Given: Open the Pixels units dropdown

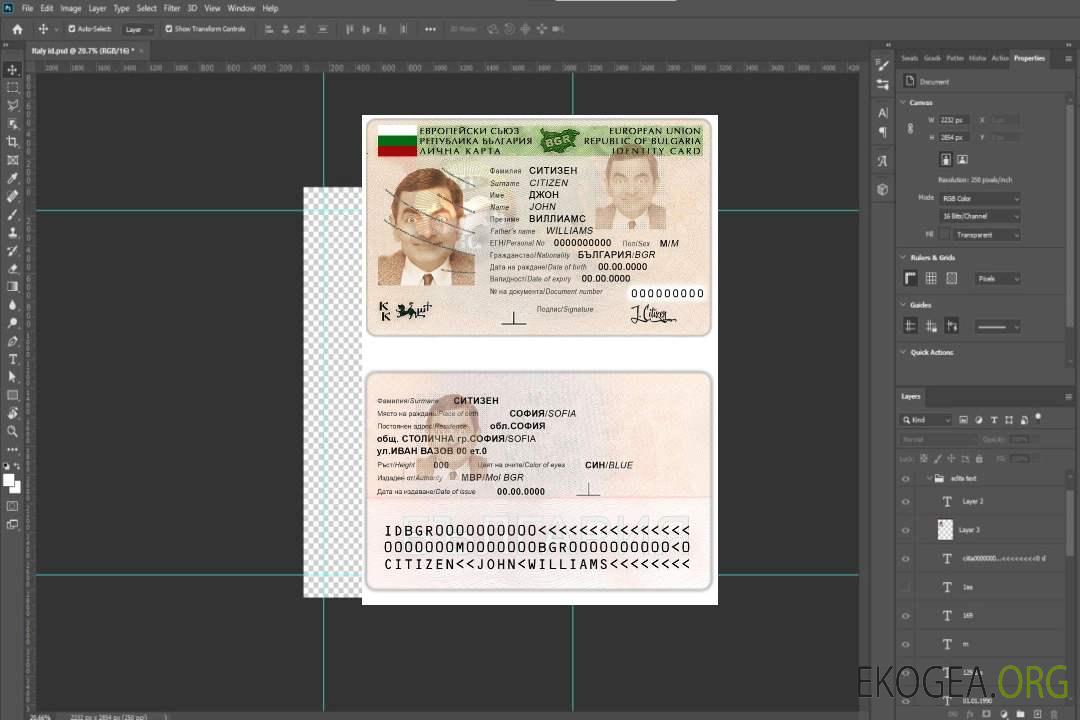Looking at the screenshot, I should click(998, 278).
